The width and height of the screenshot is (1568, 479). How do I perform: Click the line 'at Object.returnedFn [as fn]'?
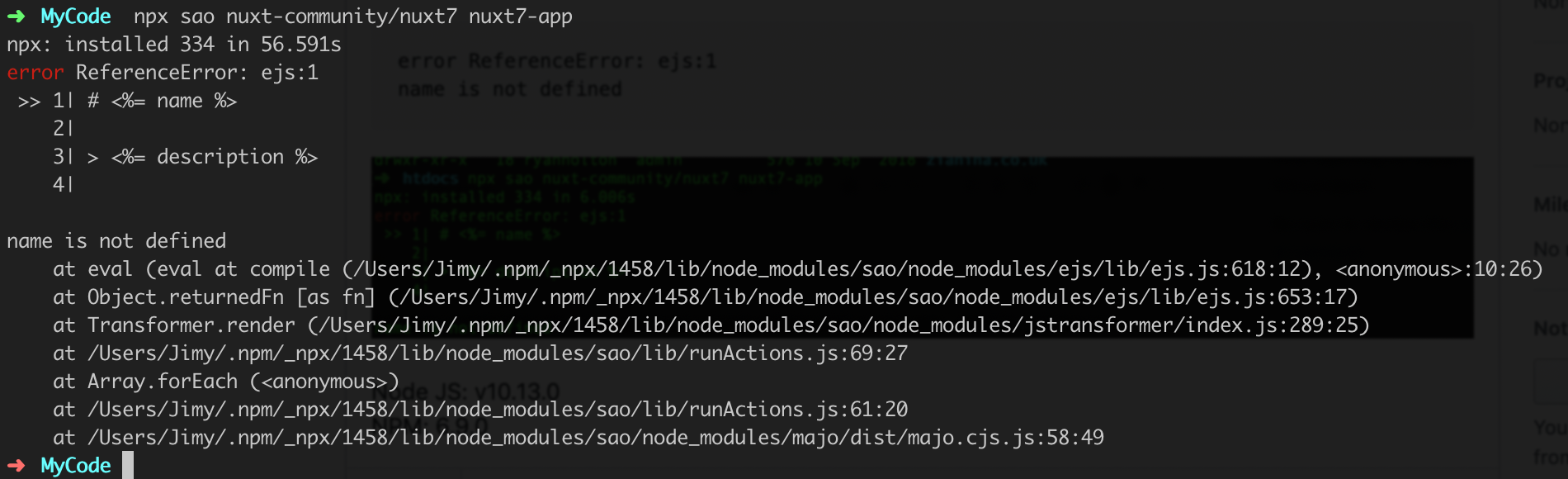pyautogui.click(x=705, y=297)
